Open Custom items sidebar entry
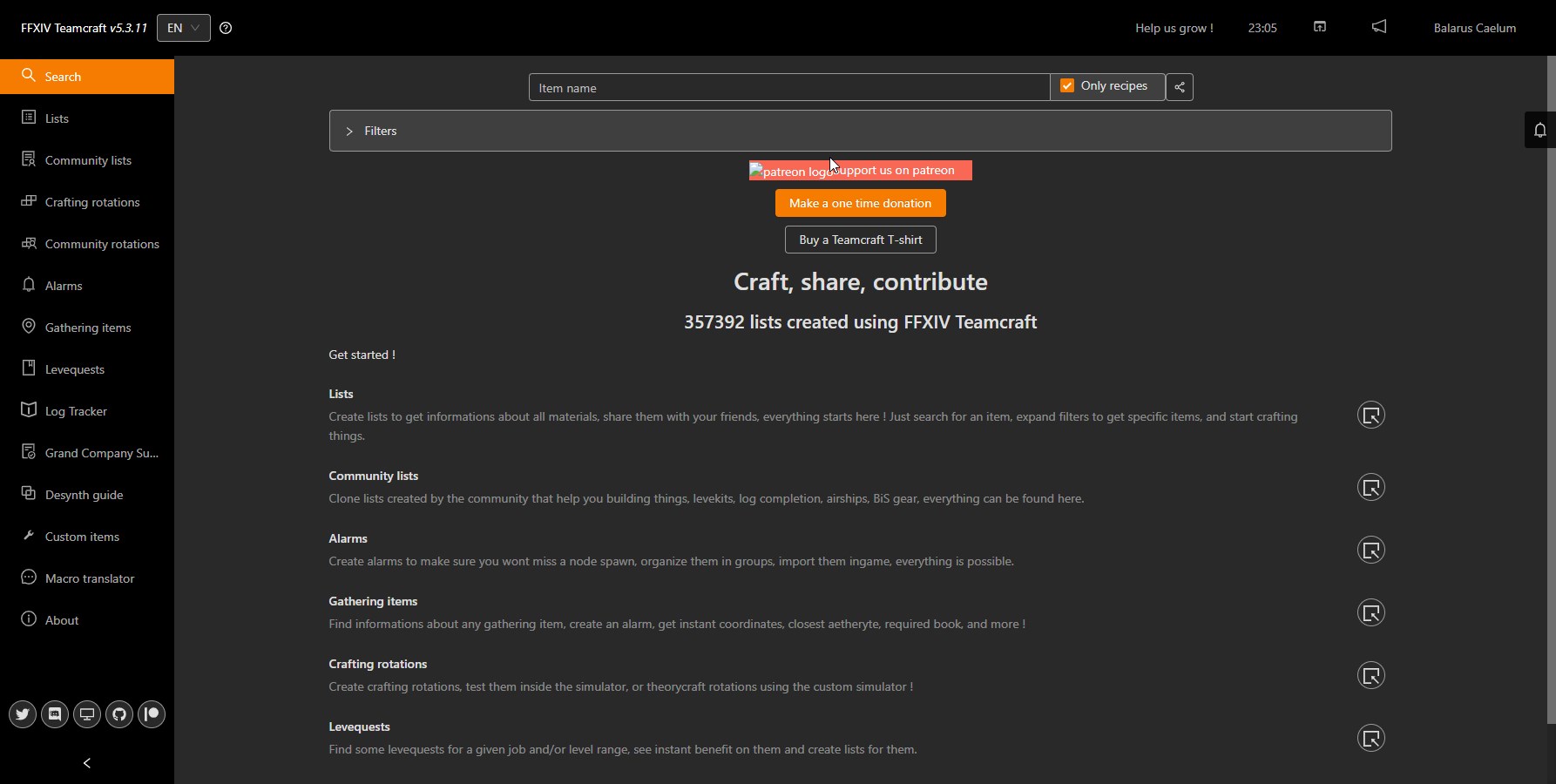 coord(87,537)
